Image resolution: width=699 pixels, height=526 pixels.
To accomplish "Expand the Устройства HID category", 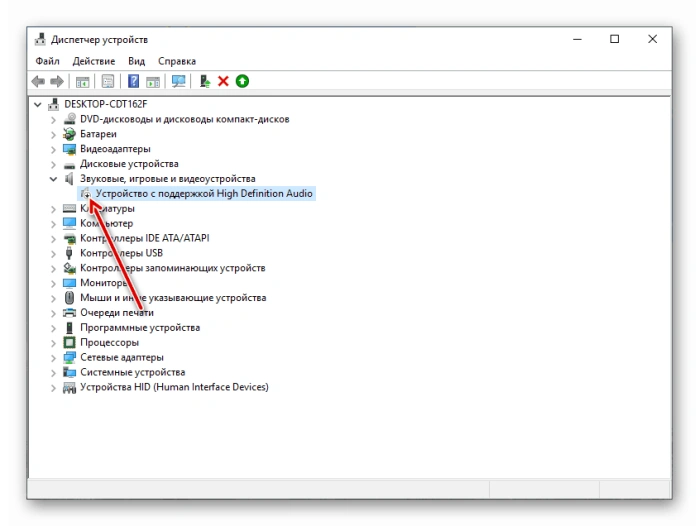I will click(x=53, y=388).
